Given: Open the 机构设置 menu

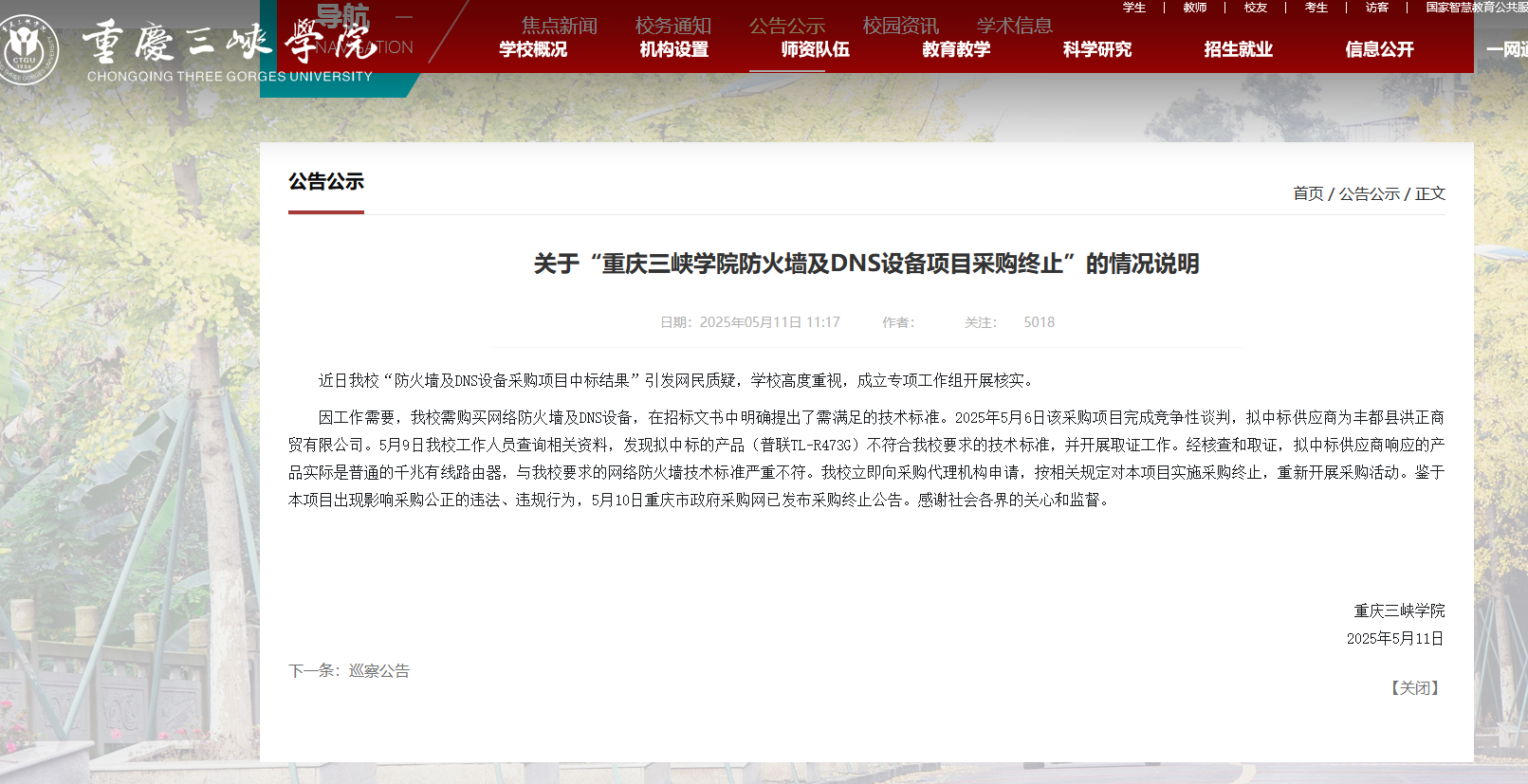Looking at the screenshot, I should [674, 49].
